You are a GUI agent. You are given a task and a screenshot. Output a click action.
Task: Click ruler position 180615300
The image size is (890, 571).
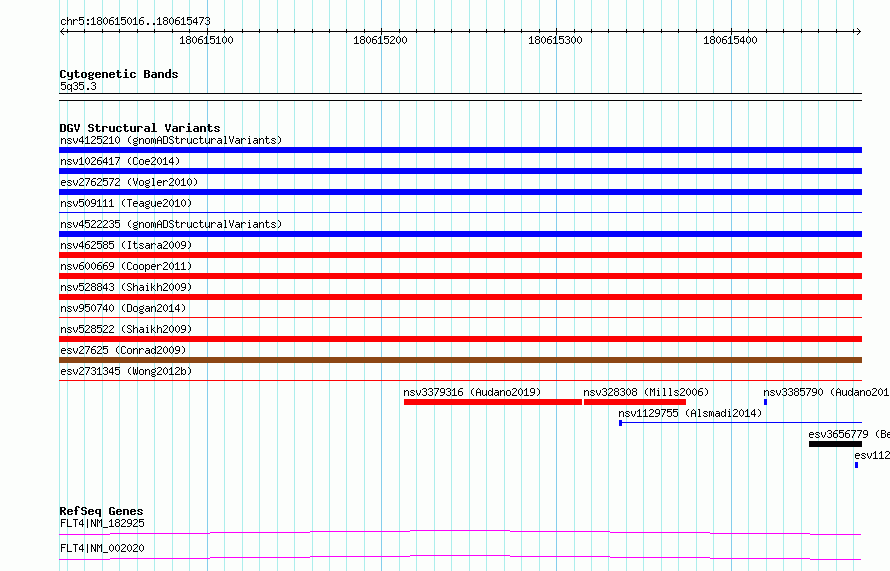555,40
